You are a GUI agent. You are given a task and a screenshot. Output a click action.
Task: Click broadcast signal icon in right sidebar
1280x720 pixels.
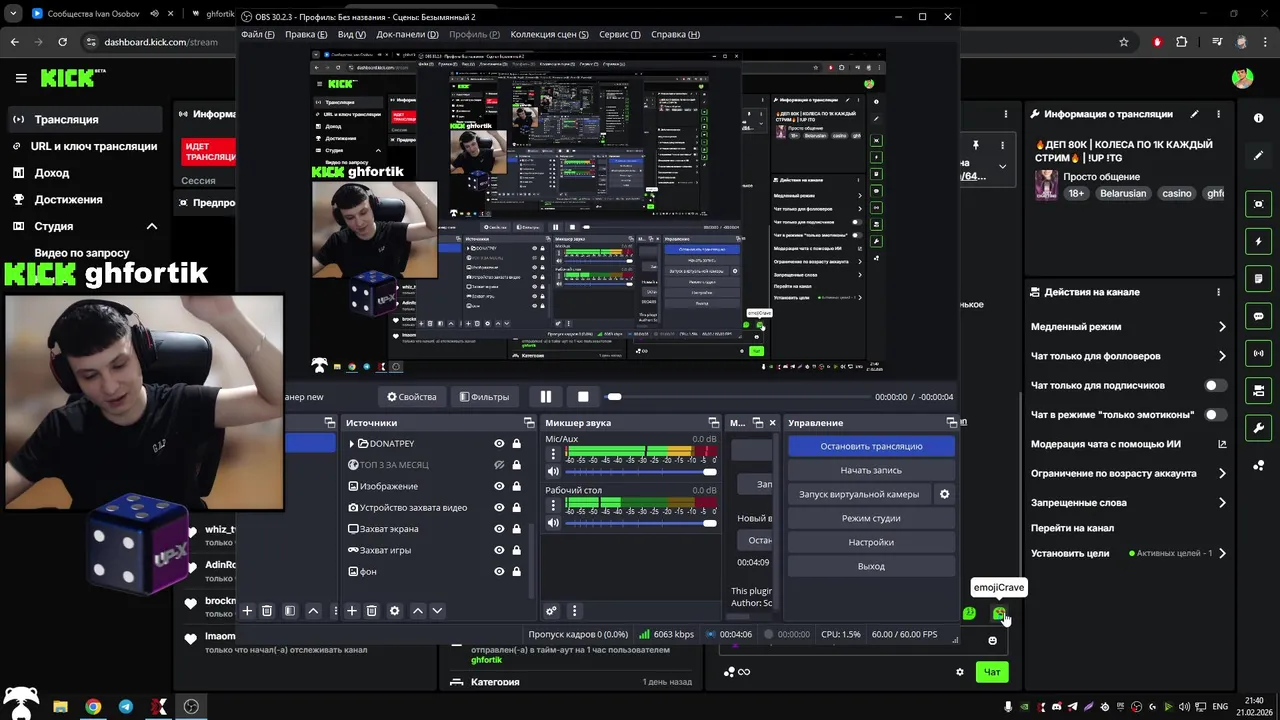coord(1258,353)
